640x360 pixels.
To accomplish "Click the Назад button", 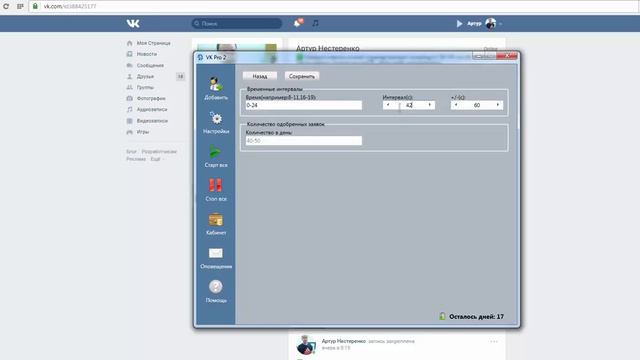I will [260, 76].
